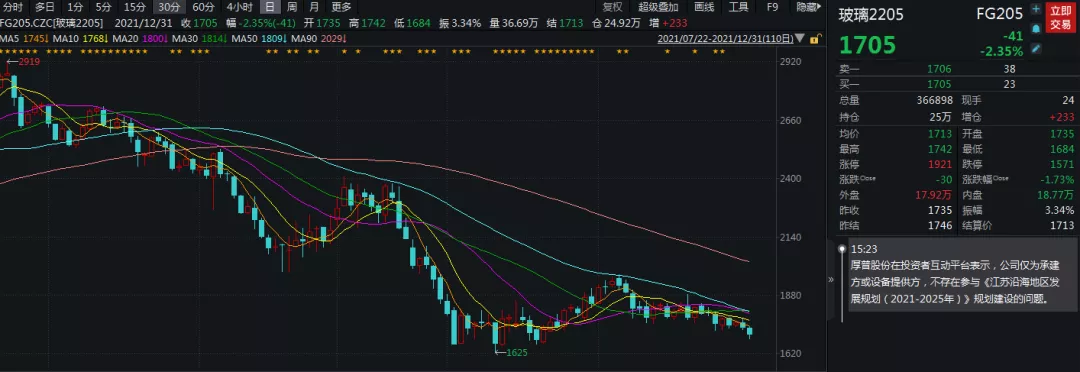Click the 涨停 limit-up value 1921

pyautogui.click(x=939, y=165)
